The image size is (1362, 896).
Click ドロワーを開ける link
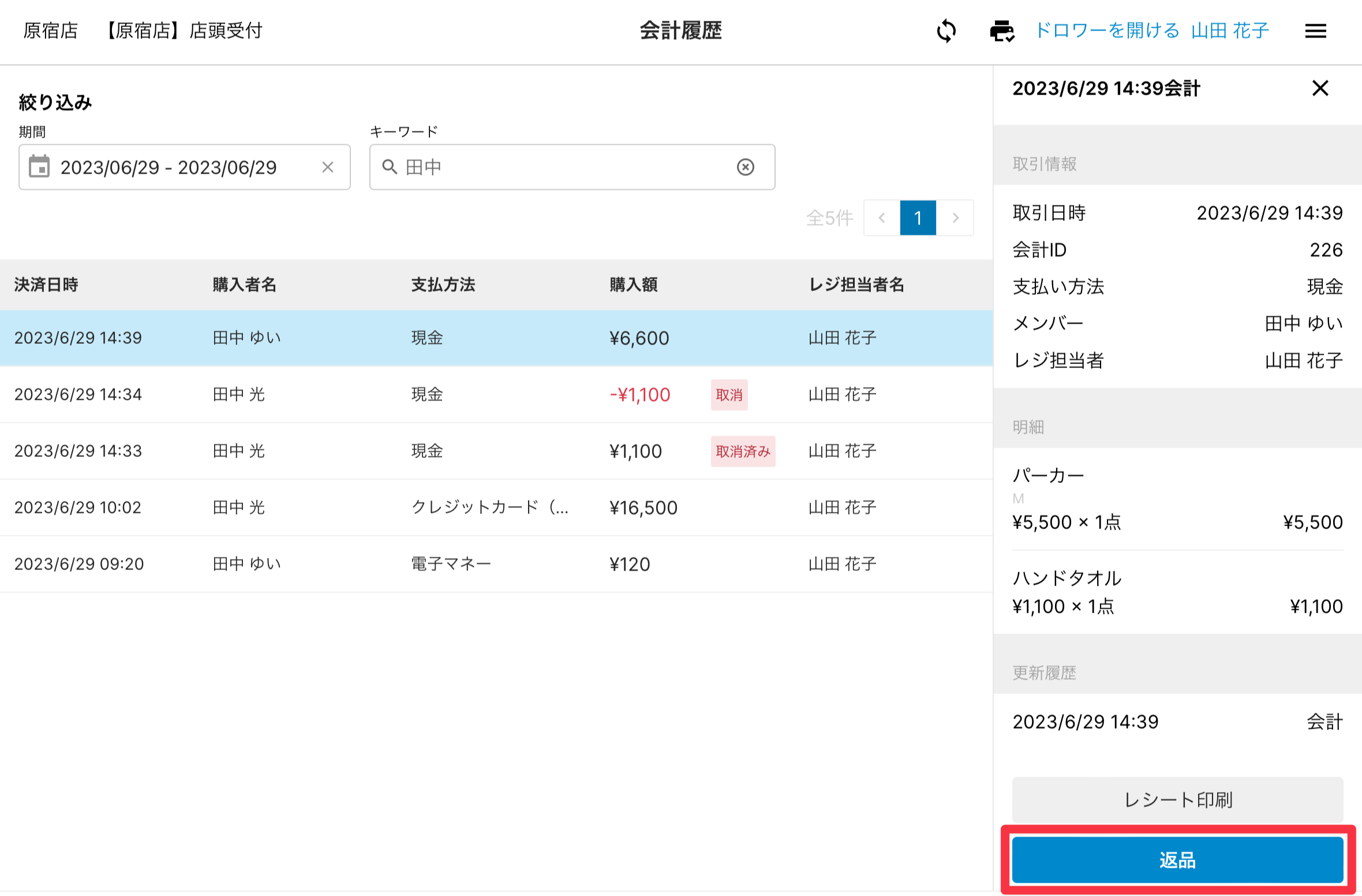(x=1107, y=31)
